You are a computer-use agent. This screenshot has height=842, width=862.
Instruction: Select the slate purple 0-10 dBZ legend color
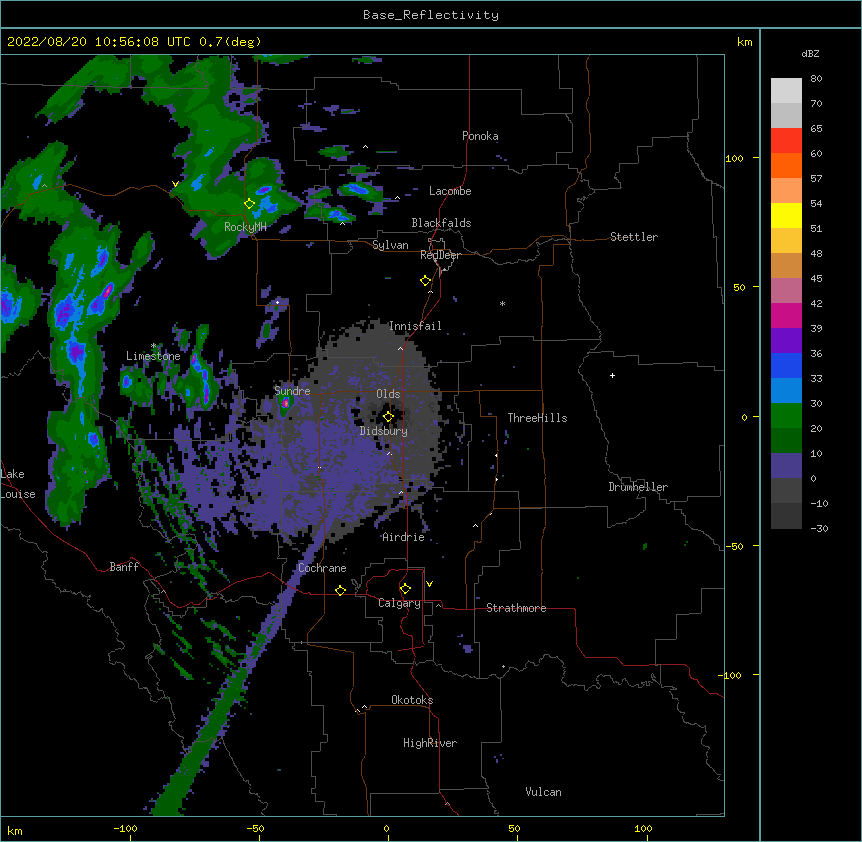coord(786,466)
